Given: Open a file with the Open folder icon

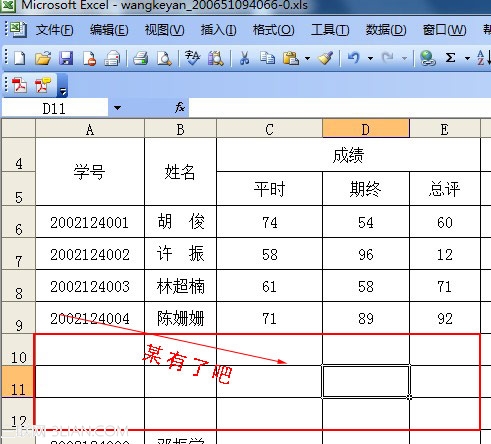Looking at the screenshot, I should click(x=43, y=58).
